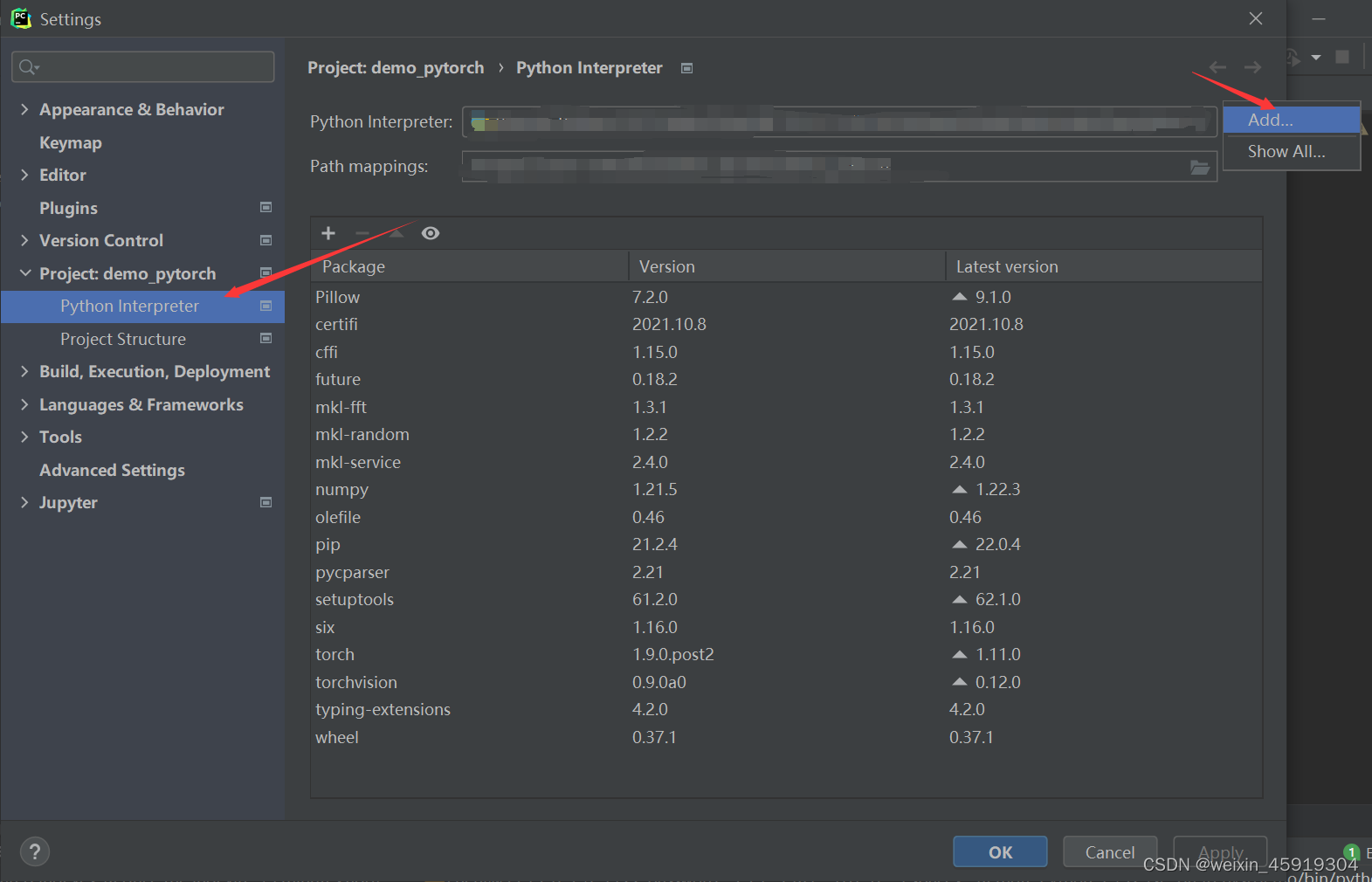Click stop icon in background PyCharm toolbar
Screen dimensions: 1372x882
1342,57
